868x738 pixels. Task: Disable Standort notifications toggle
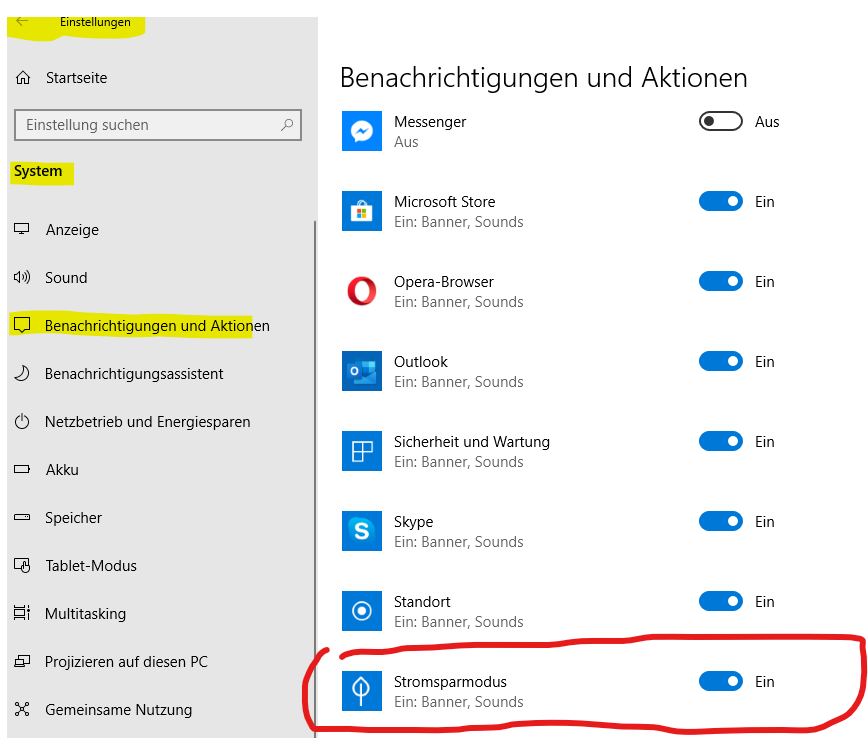(x=720, y=601)
